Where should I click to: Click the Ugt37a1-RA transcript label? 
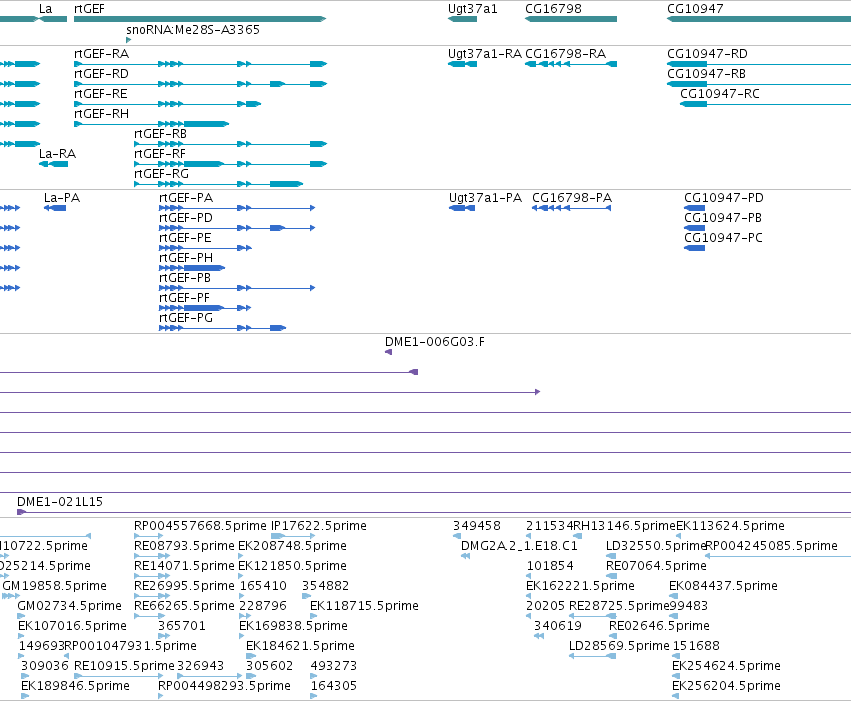pyautogui.click(x=485, y=54)
